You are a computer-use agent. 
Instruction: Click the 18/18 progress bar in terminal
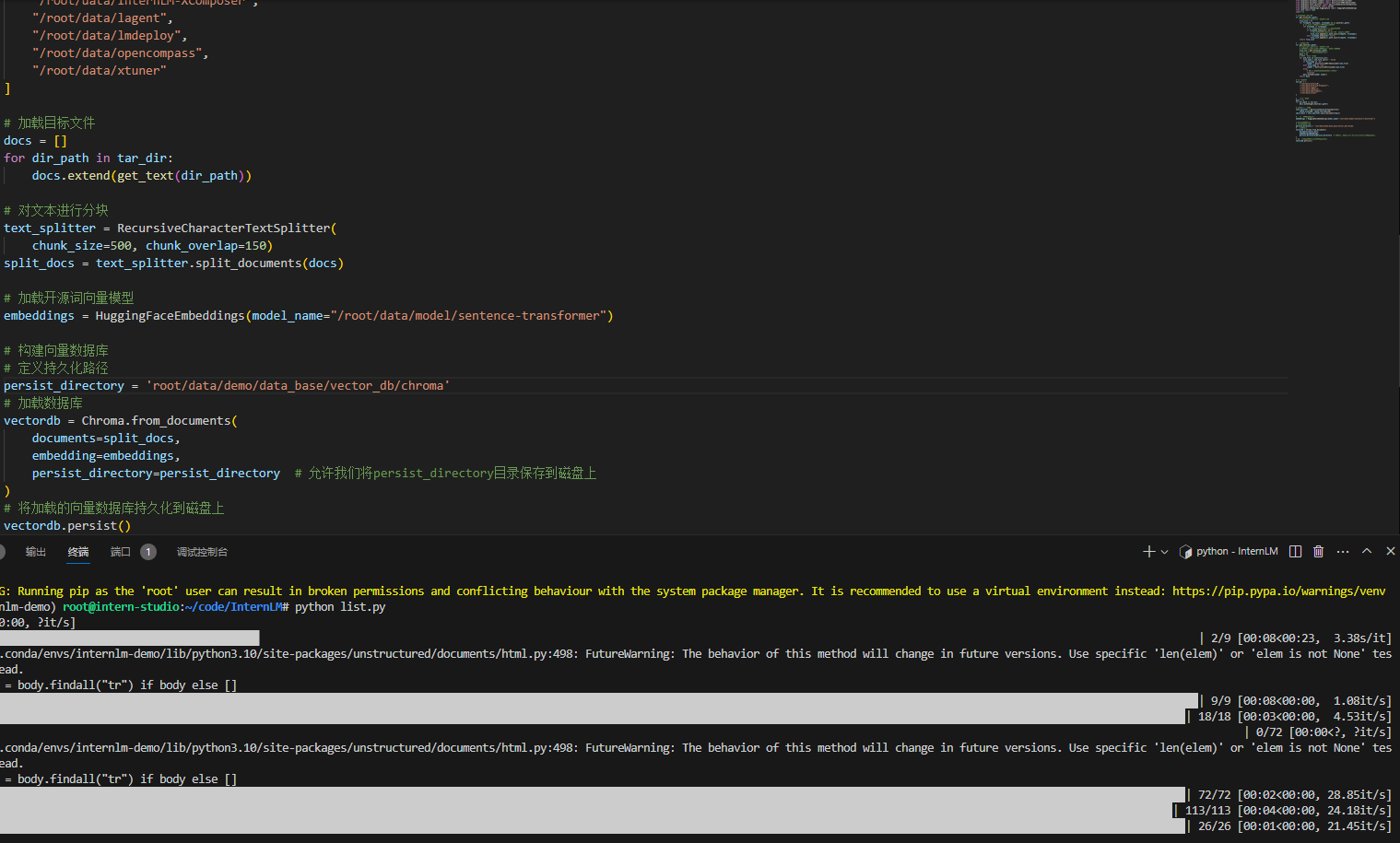(593, 716)
